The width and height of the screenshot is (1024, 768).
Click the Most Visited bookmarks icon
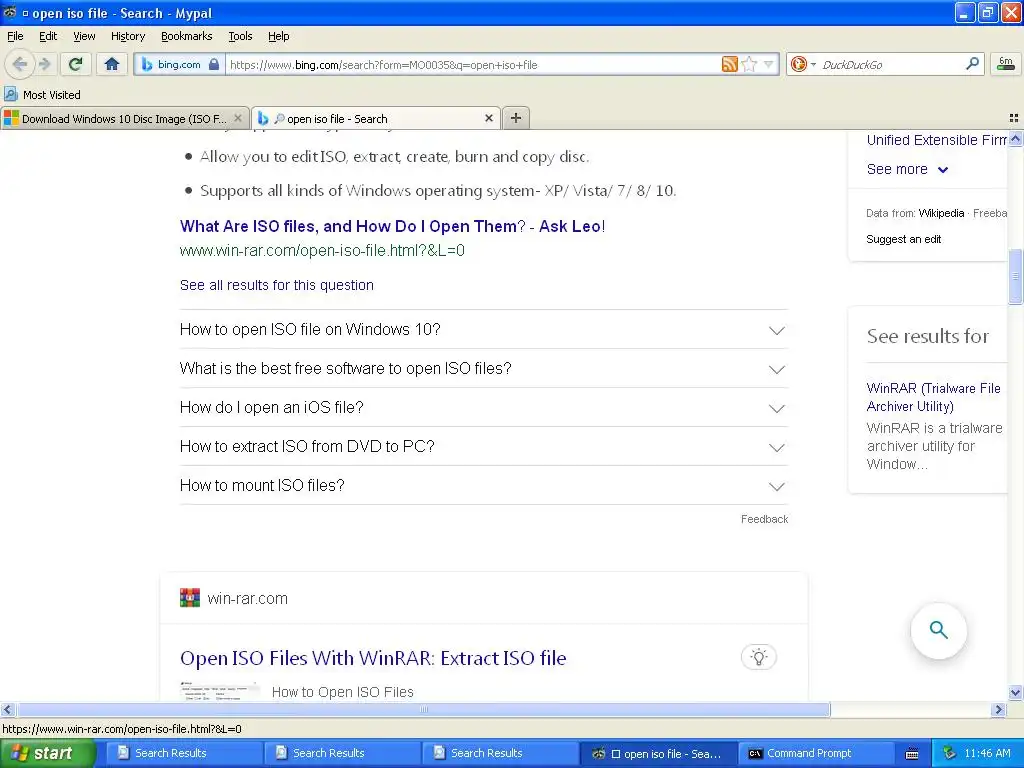(x=11, y=94)
